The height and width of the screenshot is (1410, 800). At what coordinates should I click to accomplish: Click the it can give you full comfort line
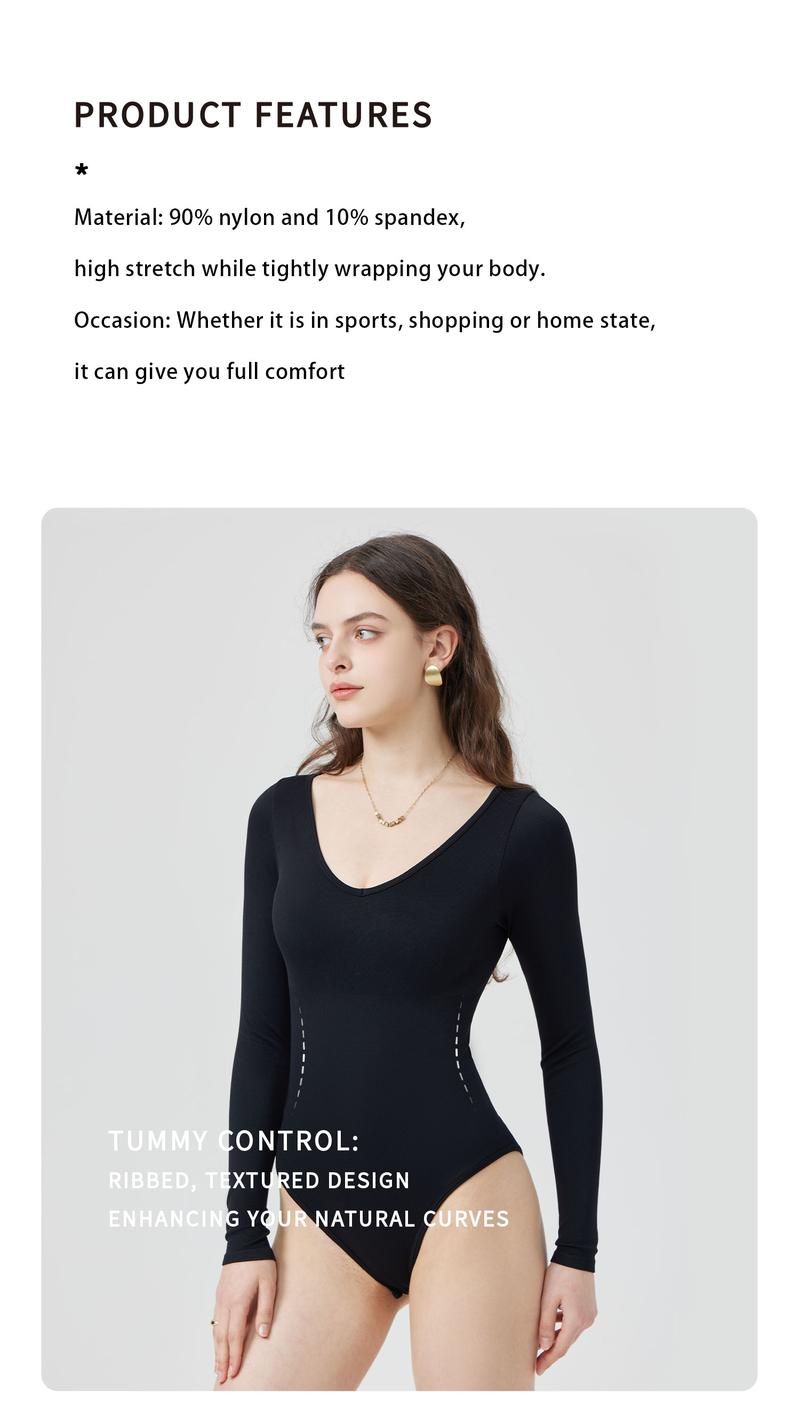coord(210,372)
